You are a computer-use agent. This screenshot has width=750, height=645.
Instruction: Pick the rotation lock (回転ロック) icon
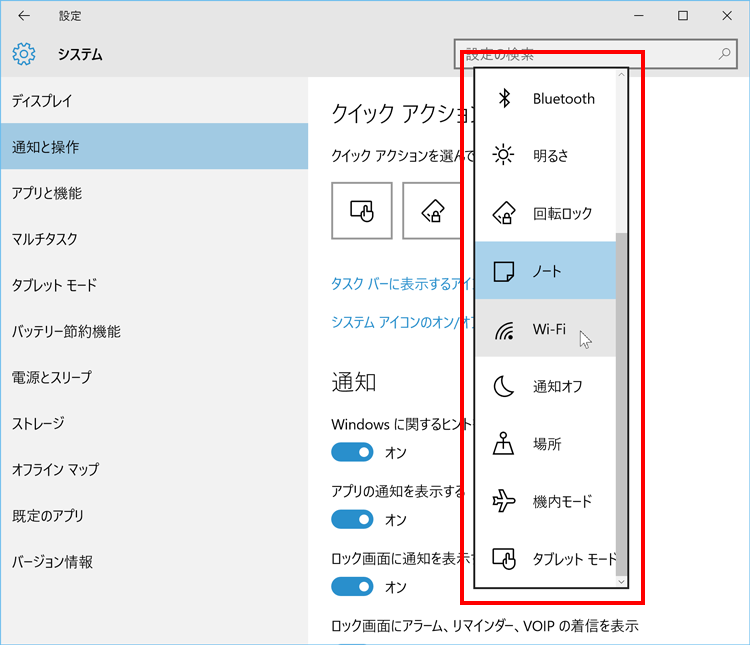tap(505, 213)
